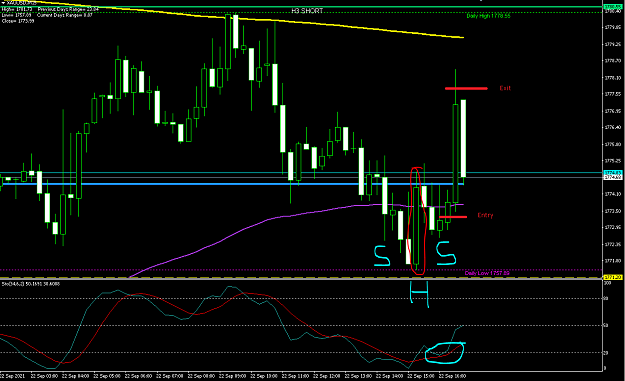Click the '22 Sep 2021' date label
625x381 pixels.
[x=13, y=376]
